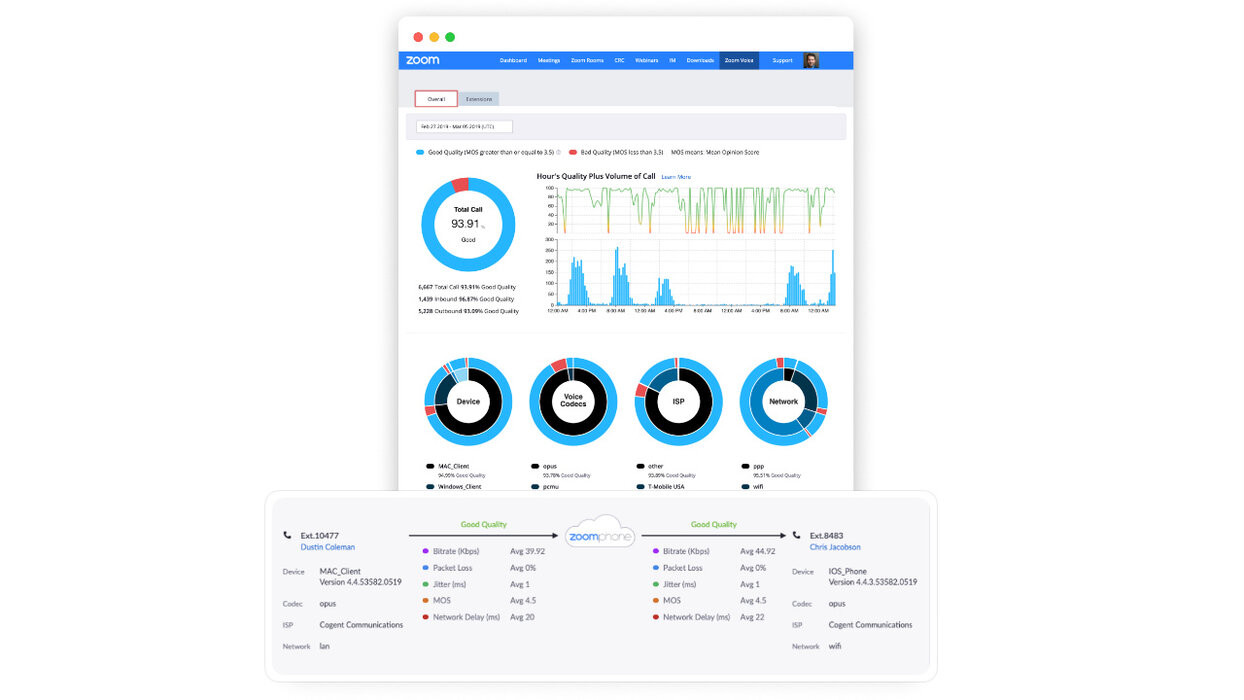Click phone icon beside Ext.10477
This screenshot has width=1244, height=700.
pos(288,536)
